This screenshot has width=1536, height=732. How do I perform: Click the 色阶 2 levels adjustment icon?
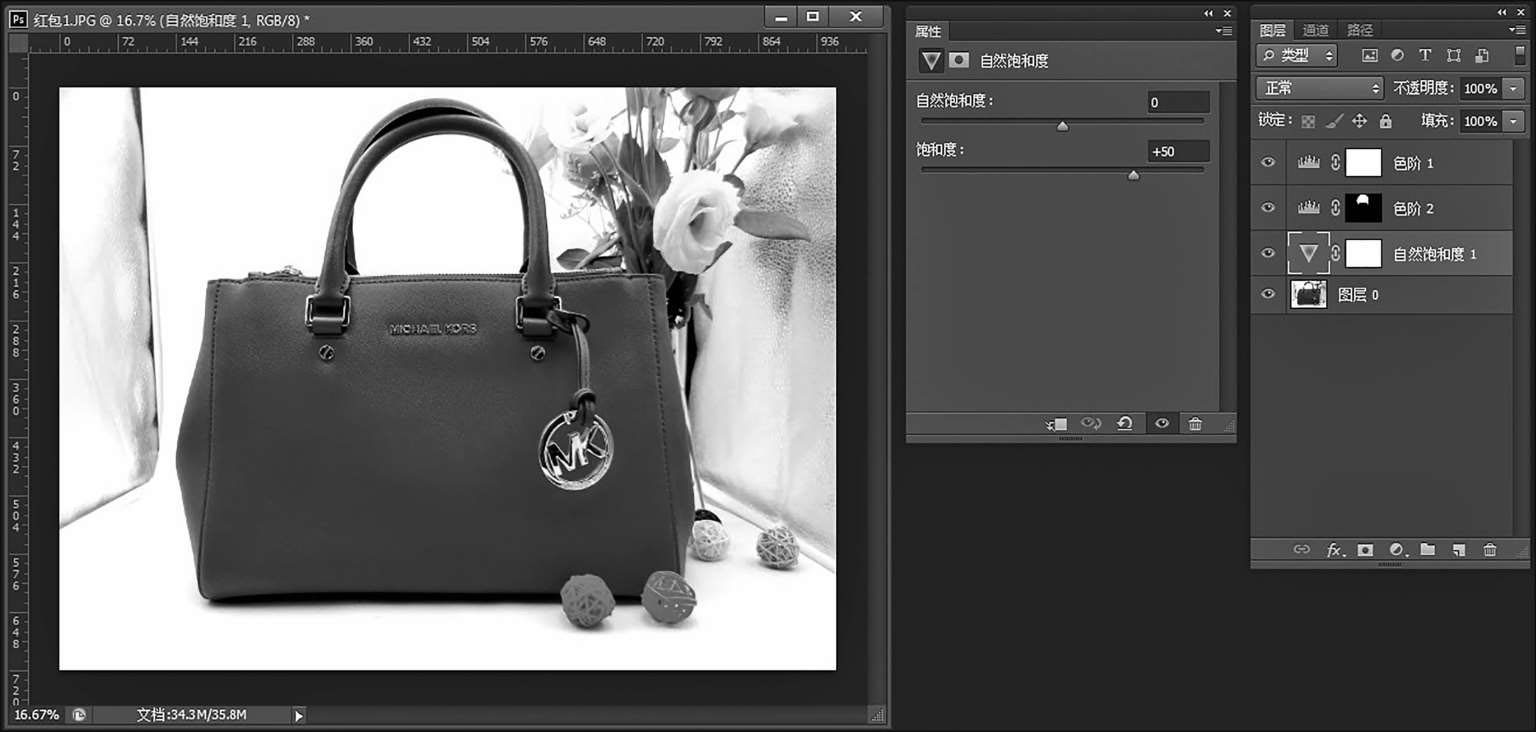coord(1309,207)
